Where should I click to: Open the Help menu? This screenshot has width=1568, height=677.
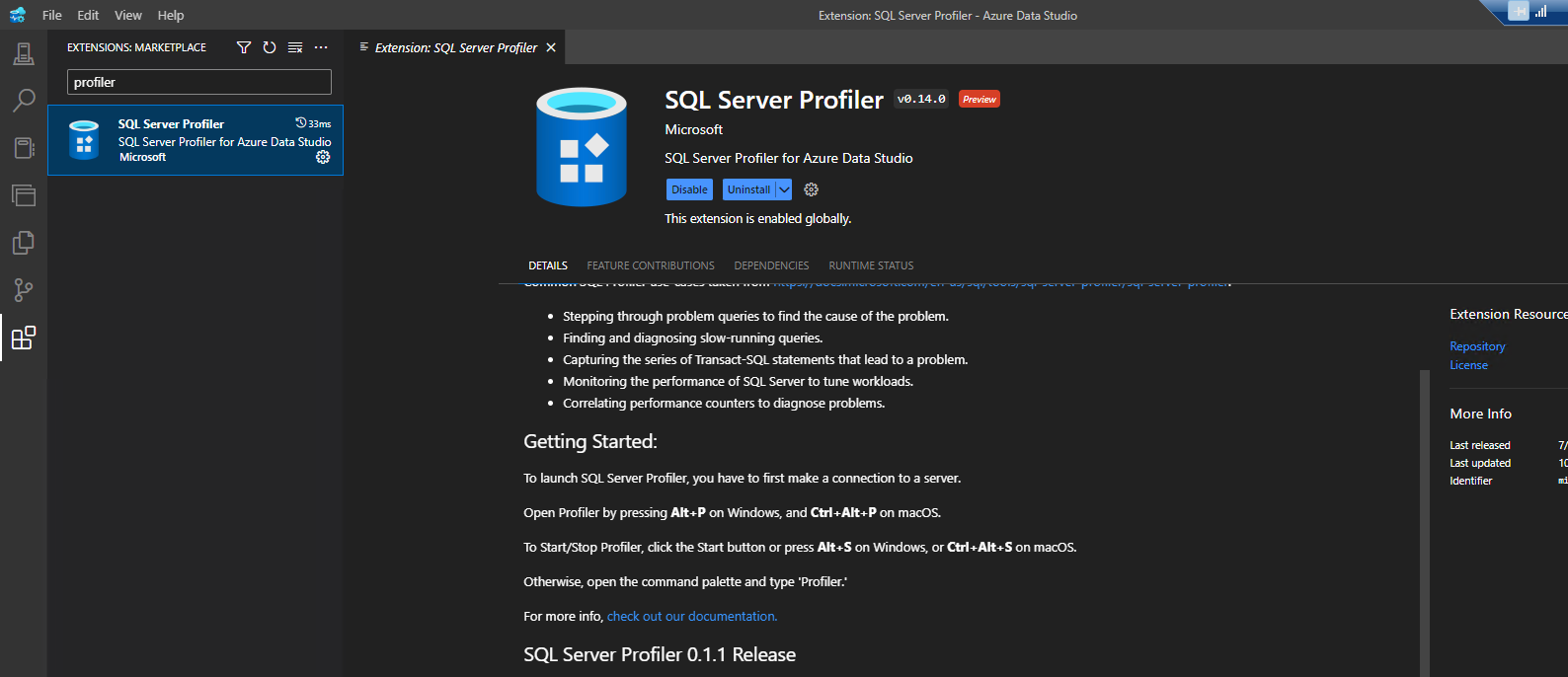(x=171, y=15)
